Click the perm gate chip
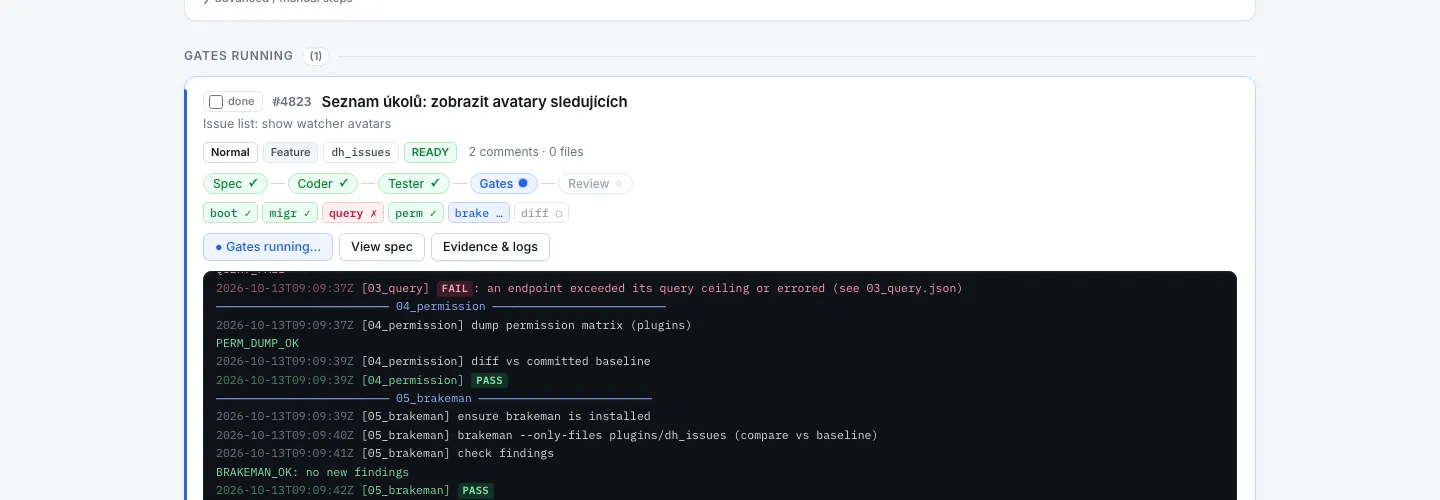Screen dimensions: 1440x500 pos(416,213)
